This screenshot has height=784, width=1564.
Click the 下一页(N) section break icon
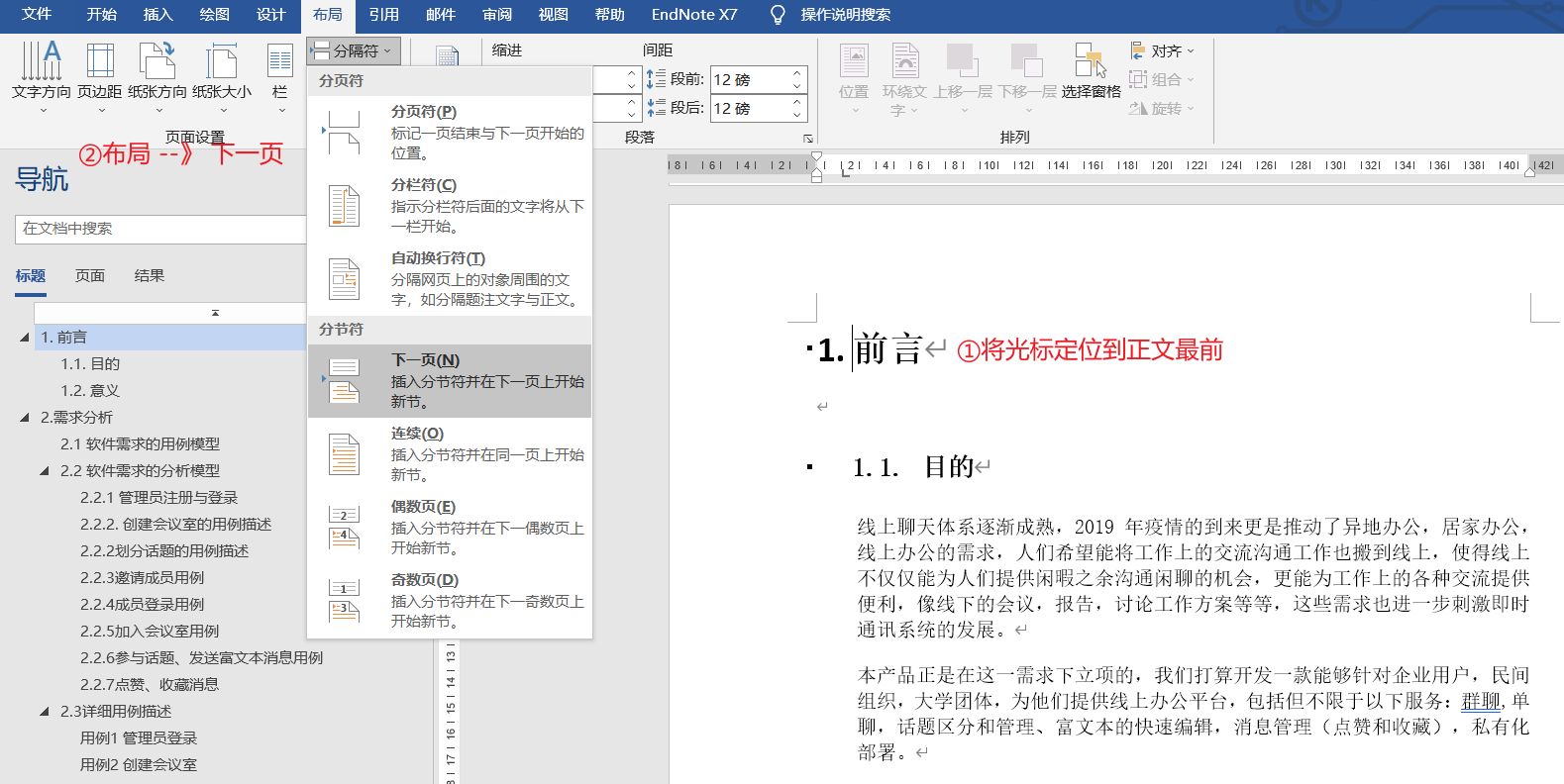coord(344,381)
